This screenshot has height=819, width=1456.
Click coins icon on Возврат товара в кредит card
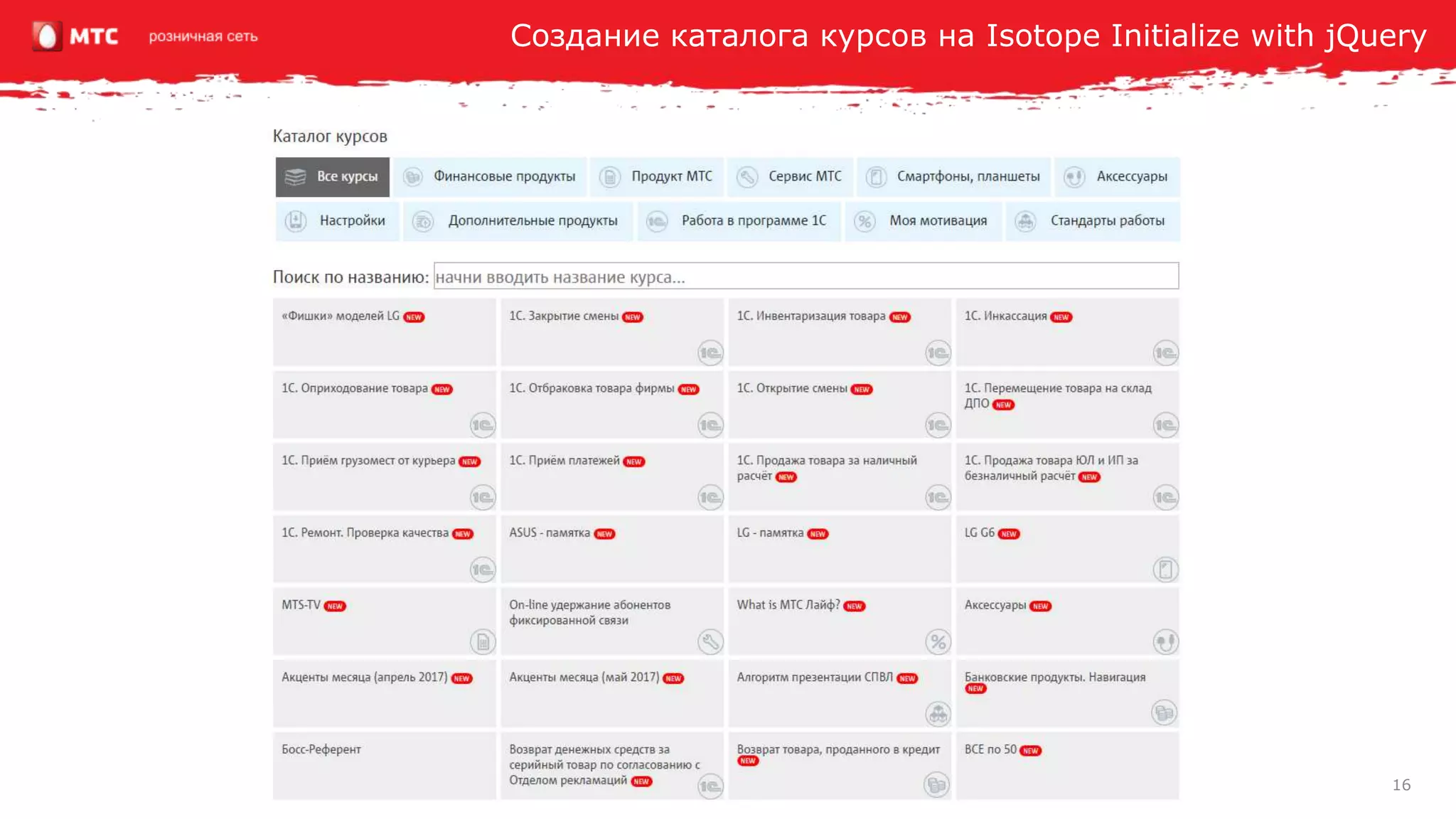coord(936,785)
